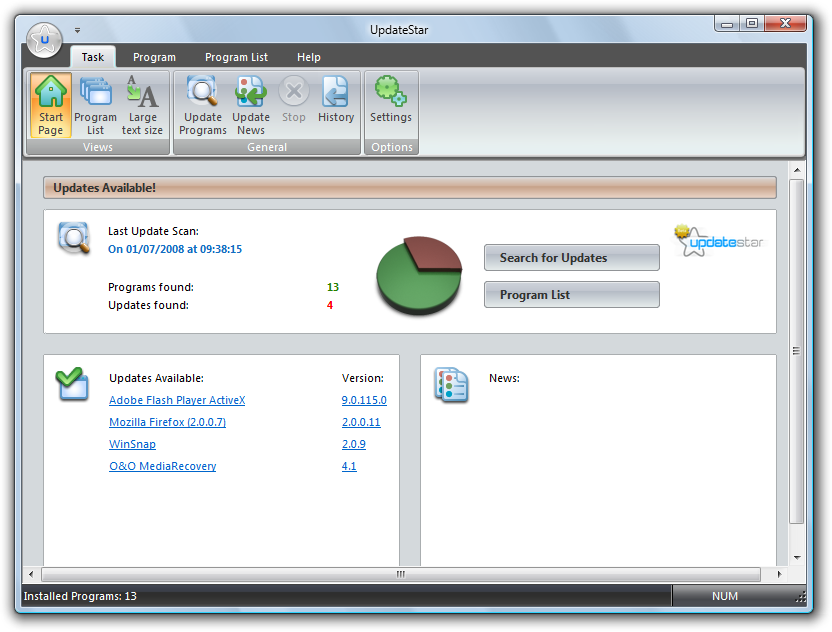The height and width of the screenshot is (632, 832).
Task: Click the magnifier scan icon beside Last Update Scan
Action: pyautogui.click(x=74, y=238)
